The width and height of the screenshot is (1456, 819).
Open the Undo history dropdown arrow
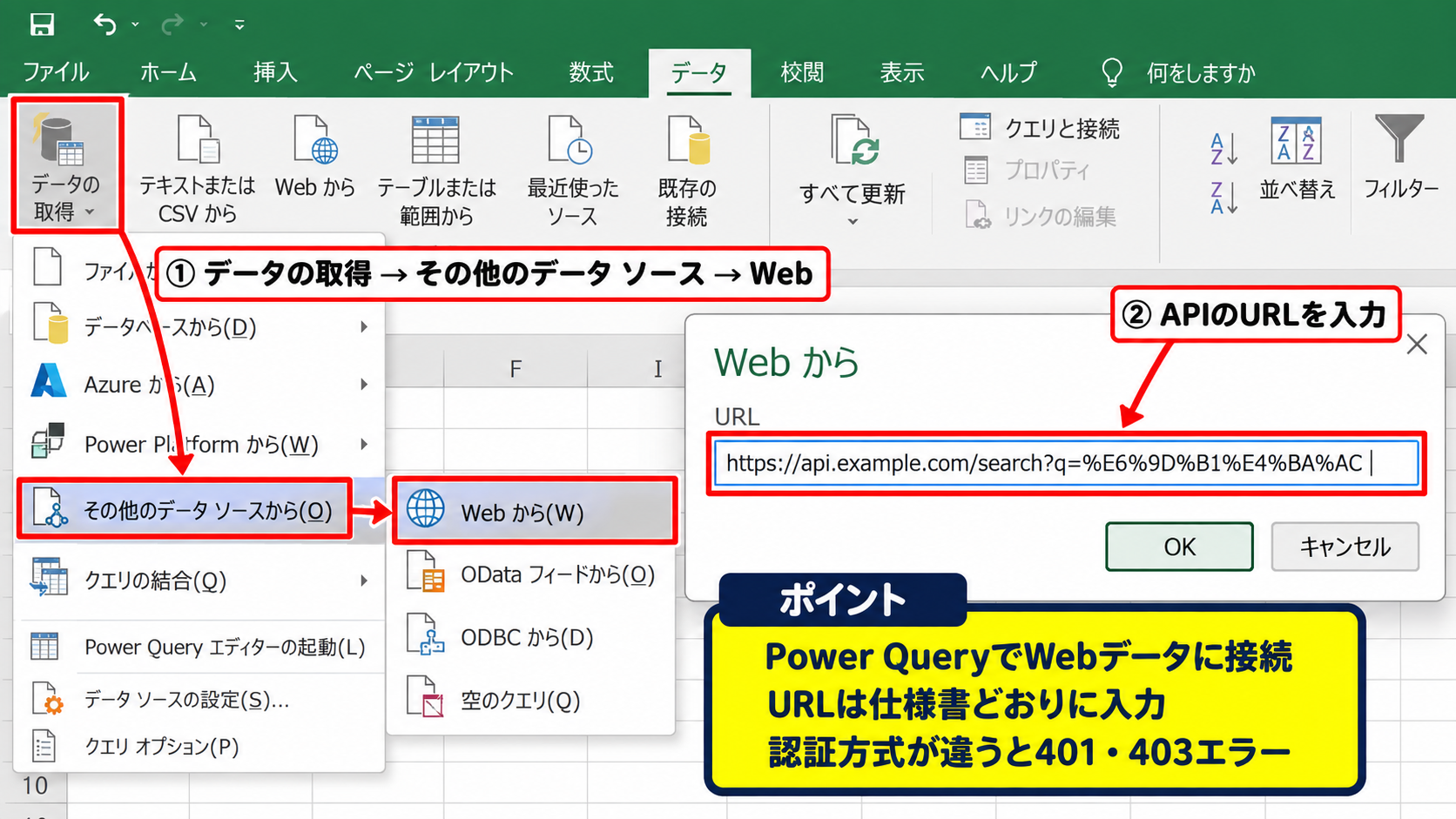135,25
